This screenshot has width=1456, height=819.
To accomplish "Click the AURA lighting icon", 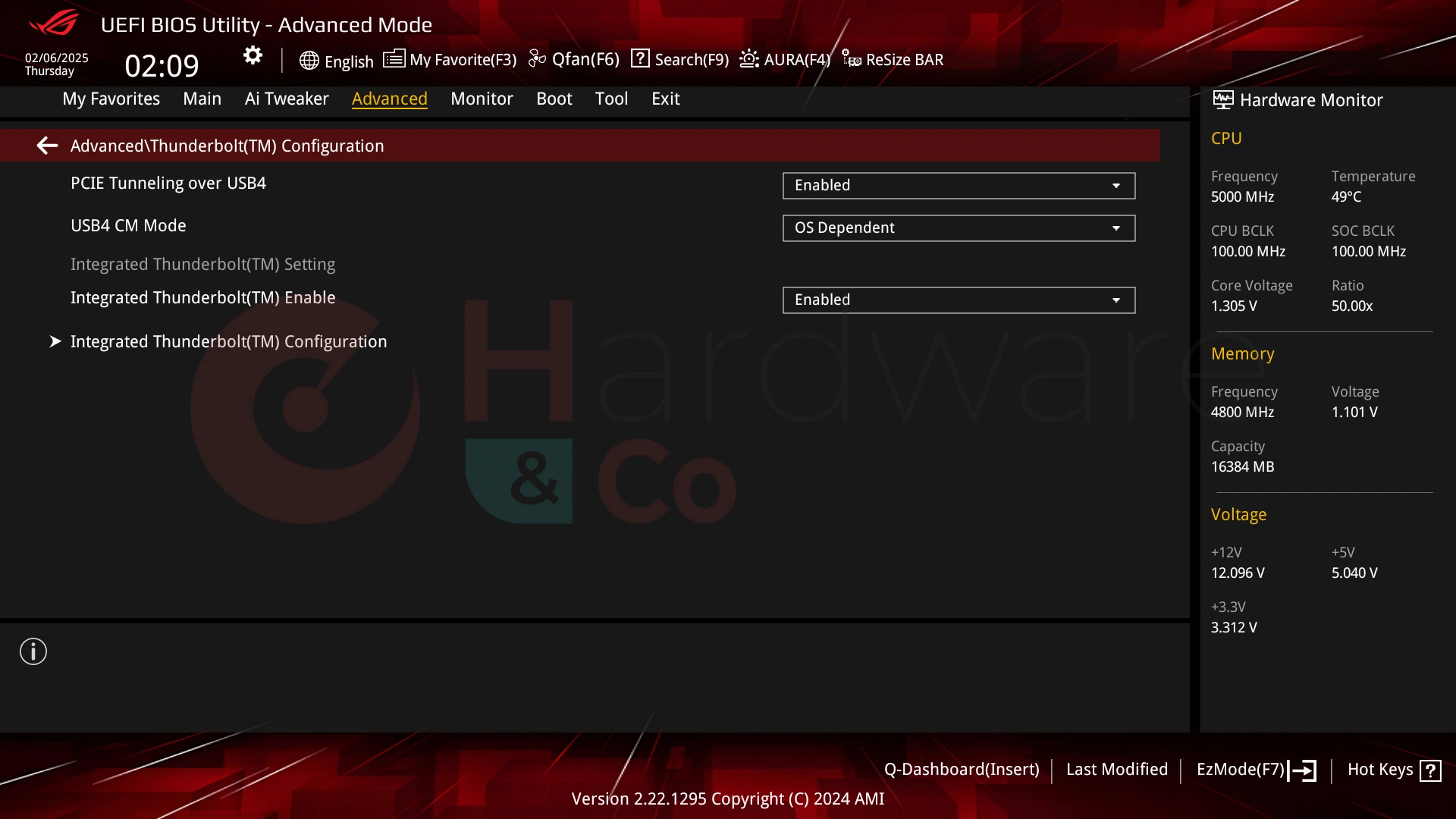I will click(749, 58).
